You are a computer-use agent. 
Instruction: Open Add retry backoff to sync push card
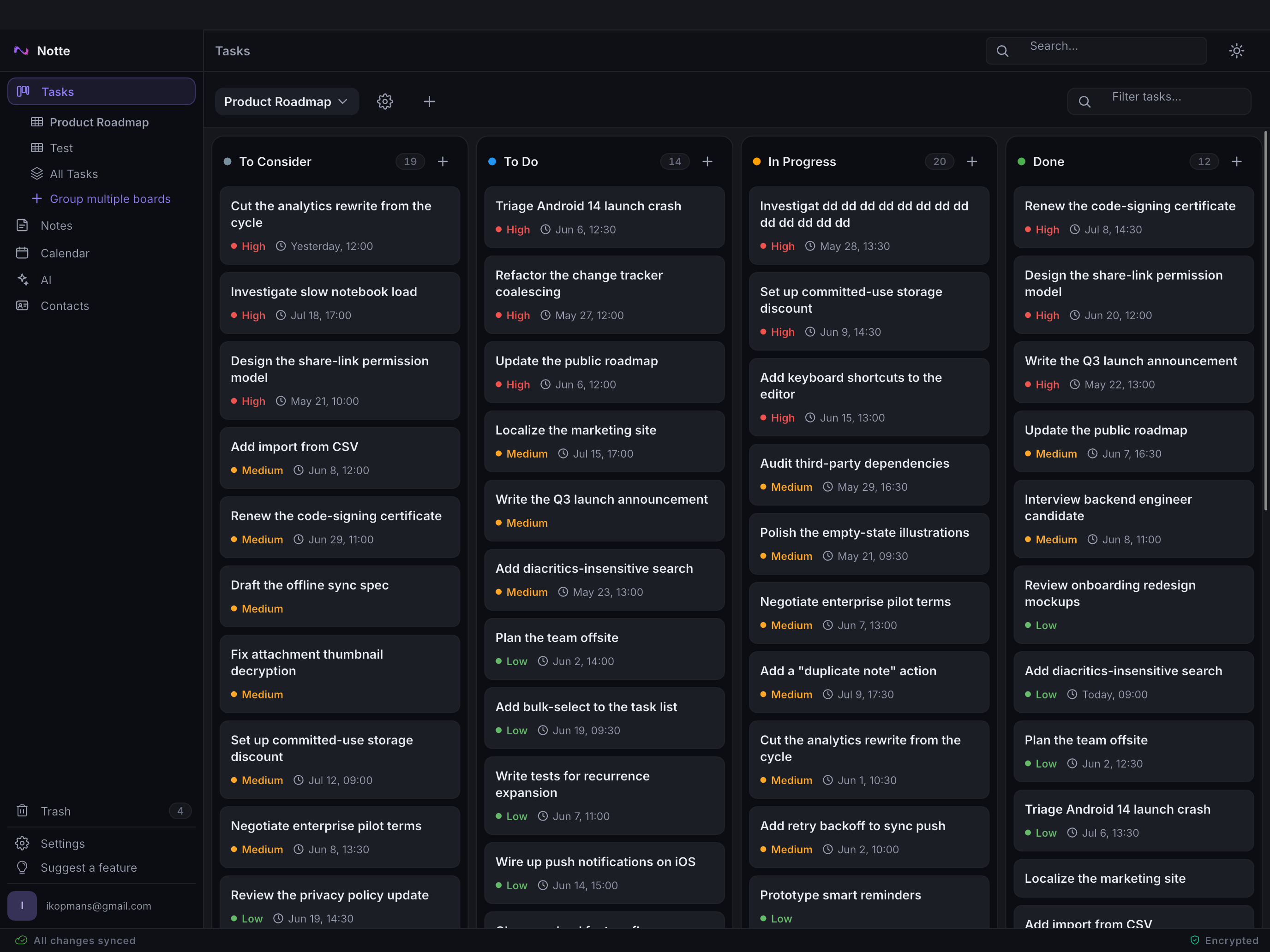click(869, 837)
